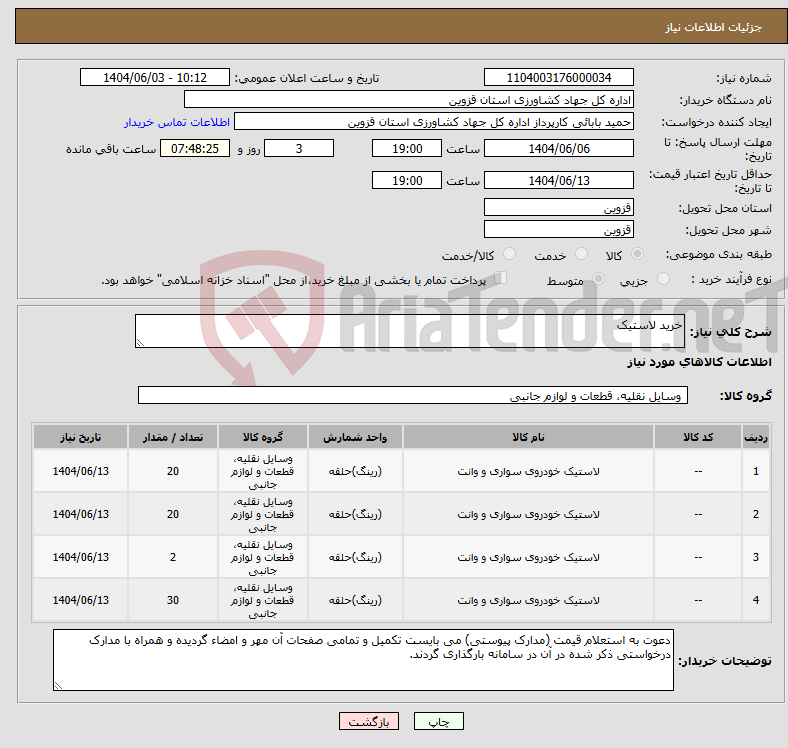Click the delivery province field قزوین
Image resolution: width=788 pixels, height=748 pixels.
pos(558,207)
